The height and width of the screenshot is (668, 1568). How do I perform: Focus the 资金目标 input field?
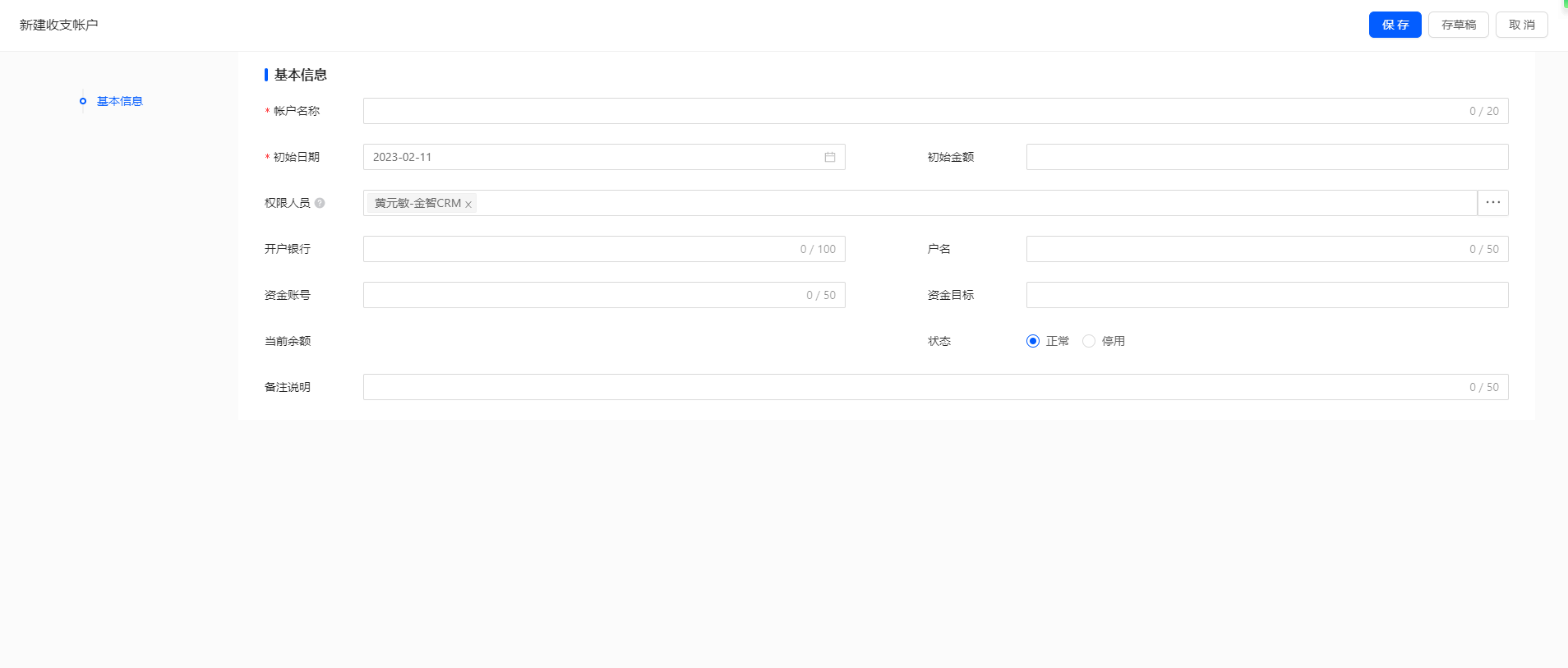(1267, 295)
